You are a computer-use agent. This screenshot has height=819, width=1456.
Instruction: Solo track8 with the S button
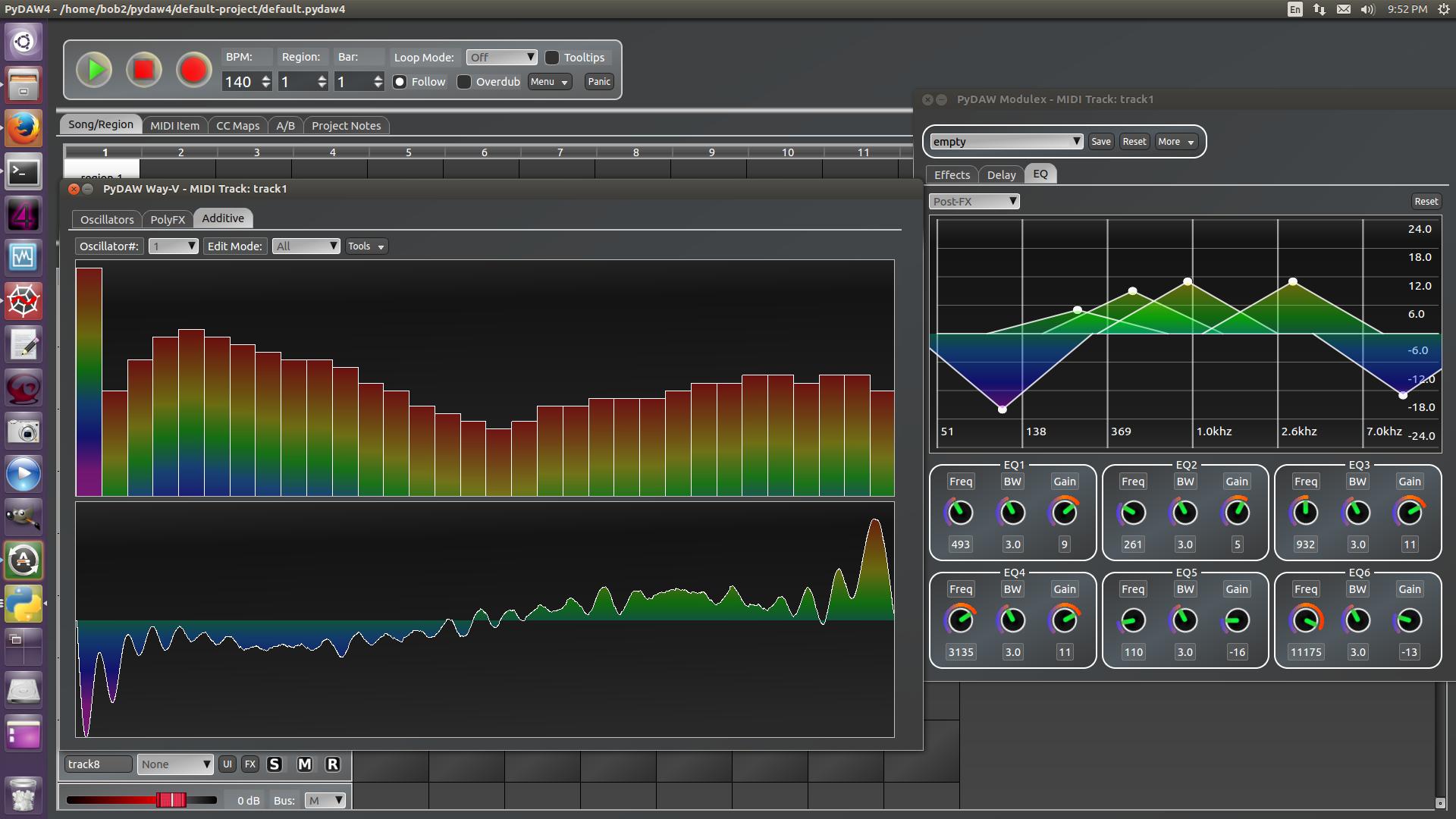click(x=275, y=764)
